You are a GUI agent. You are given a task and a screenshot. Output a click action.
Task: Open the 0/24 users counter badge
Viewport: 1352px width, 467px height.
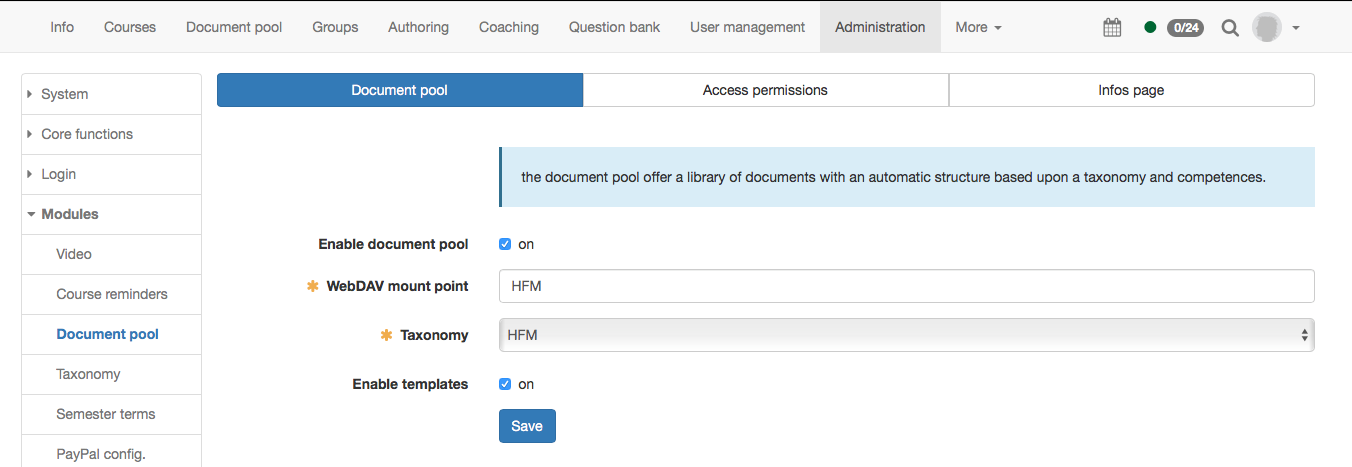(1186, 28)
